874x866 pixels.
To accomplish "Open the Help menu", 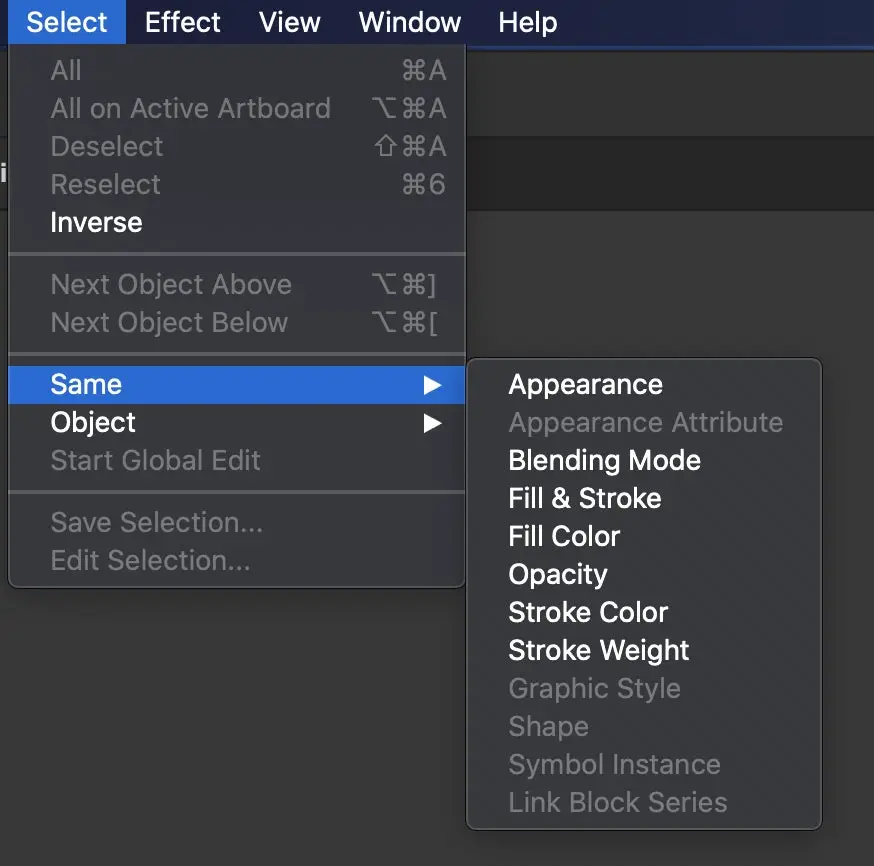I will pyautogui.click(x=527, y=22).
